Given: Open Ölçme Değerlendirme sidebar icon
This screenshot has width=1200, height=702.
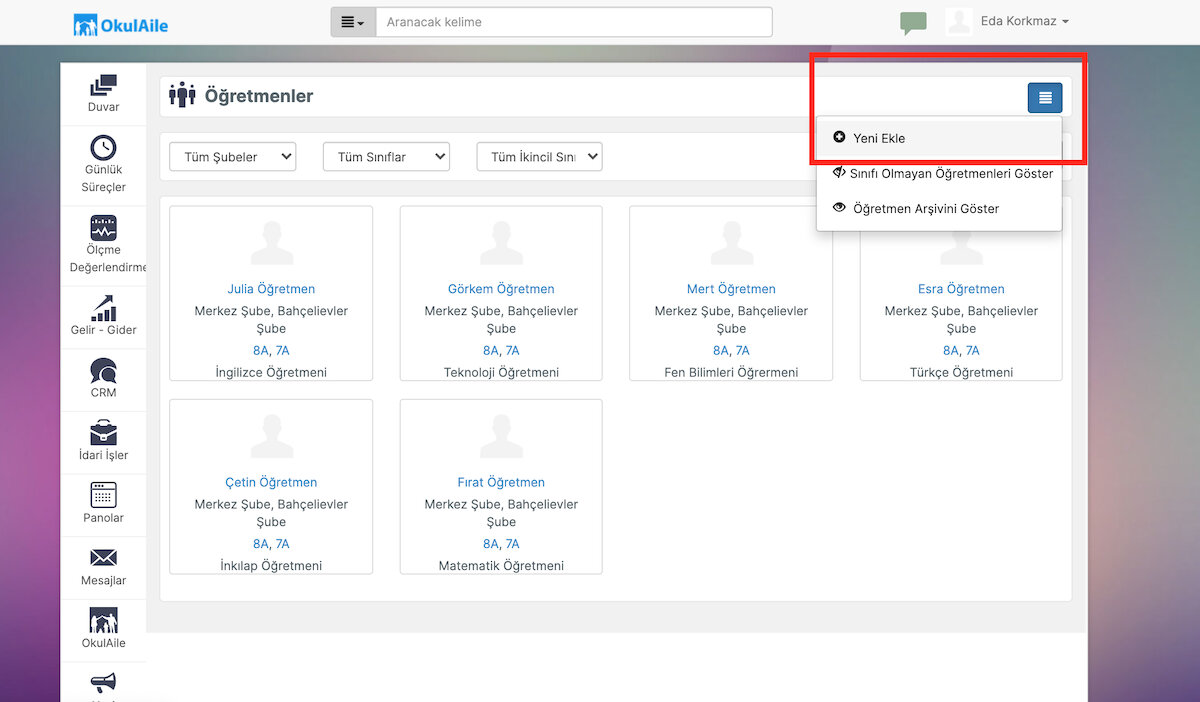Looking at the screenshot, I should [x=103, y=228].
